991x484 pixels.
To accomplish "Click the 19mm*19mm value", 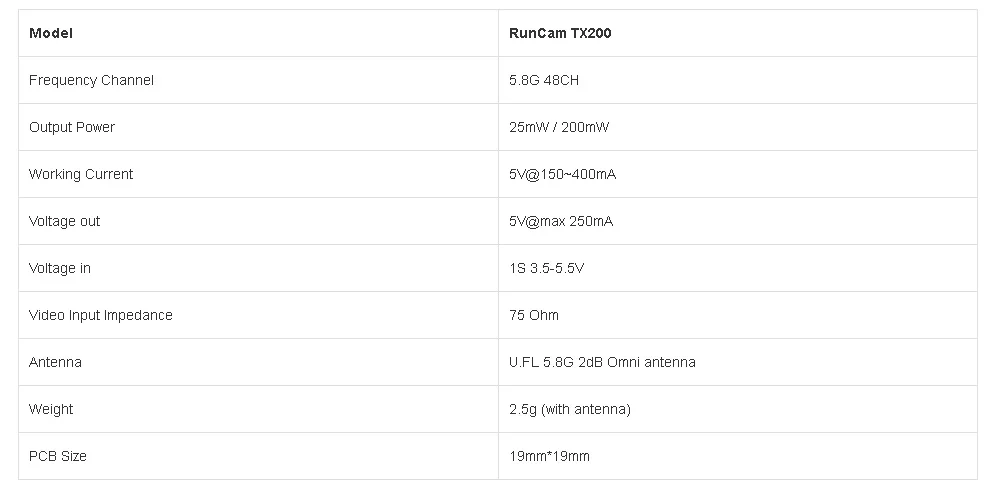I will point(549,456).
